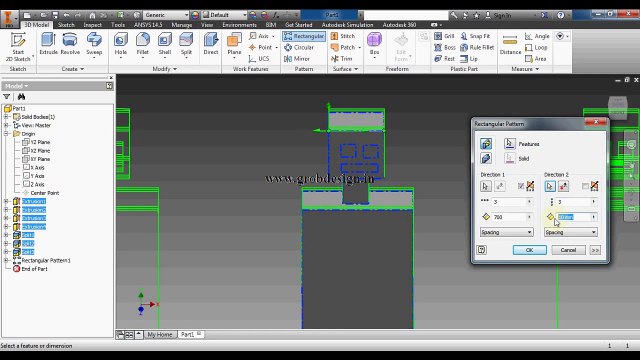Click the Features selection arrow button

(509, 144)
